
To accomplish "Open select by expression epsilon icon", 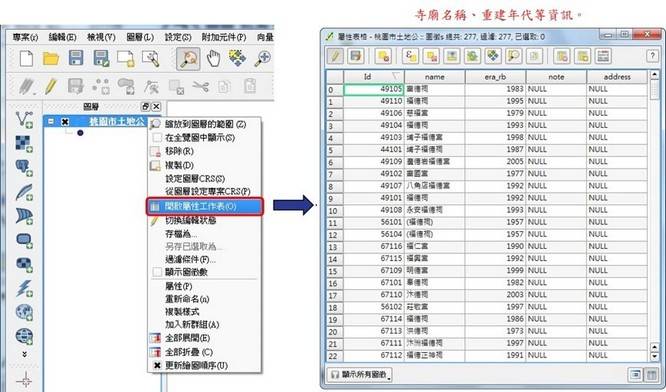I will pos(411,56).
